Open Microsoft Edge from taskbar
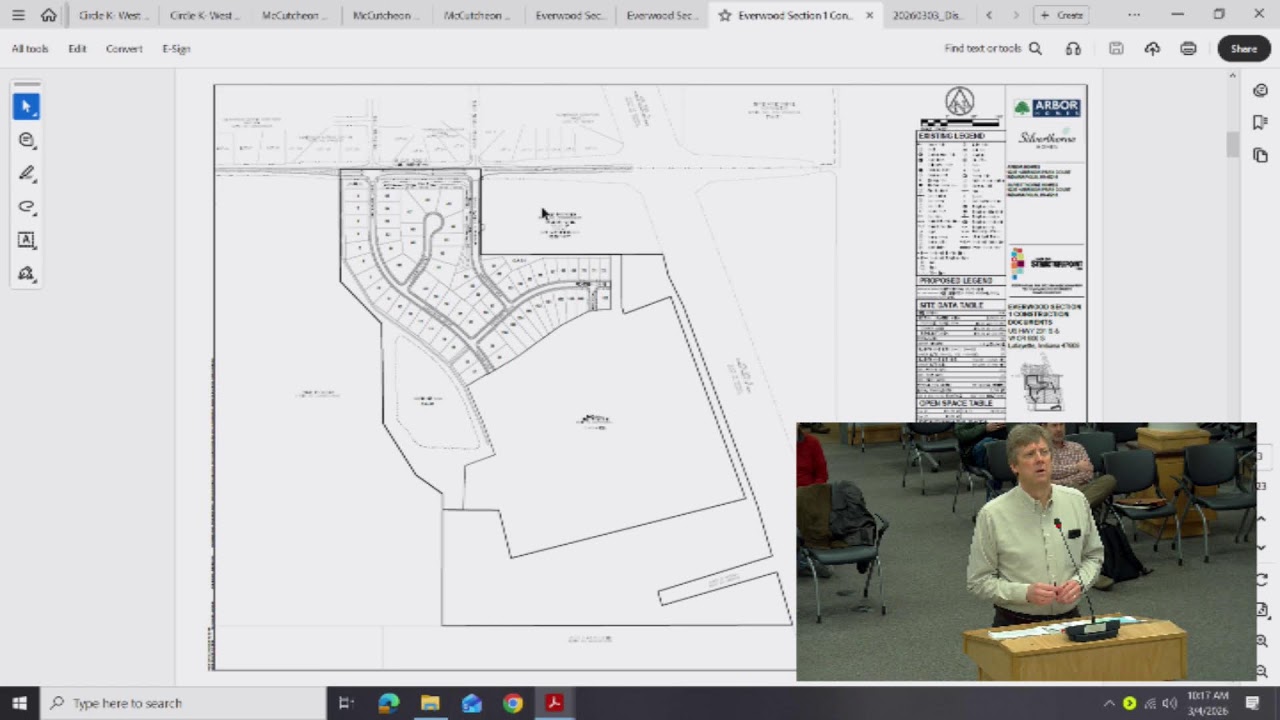The image size is (1280, 720). (x=389, y=703)
